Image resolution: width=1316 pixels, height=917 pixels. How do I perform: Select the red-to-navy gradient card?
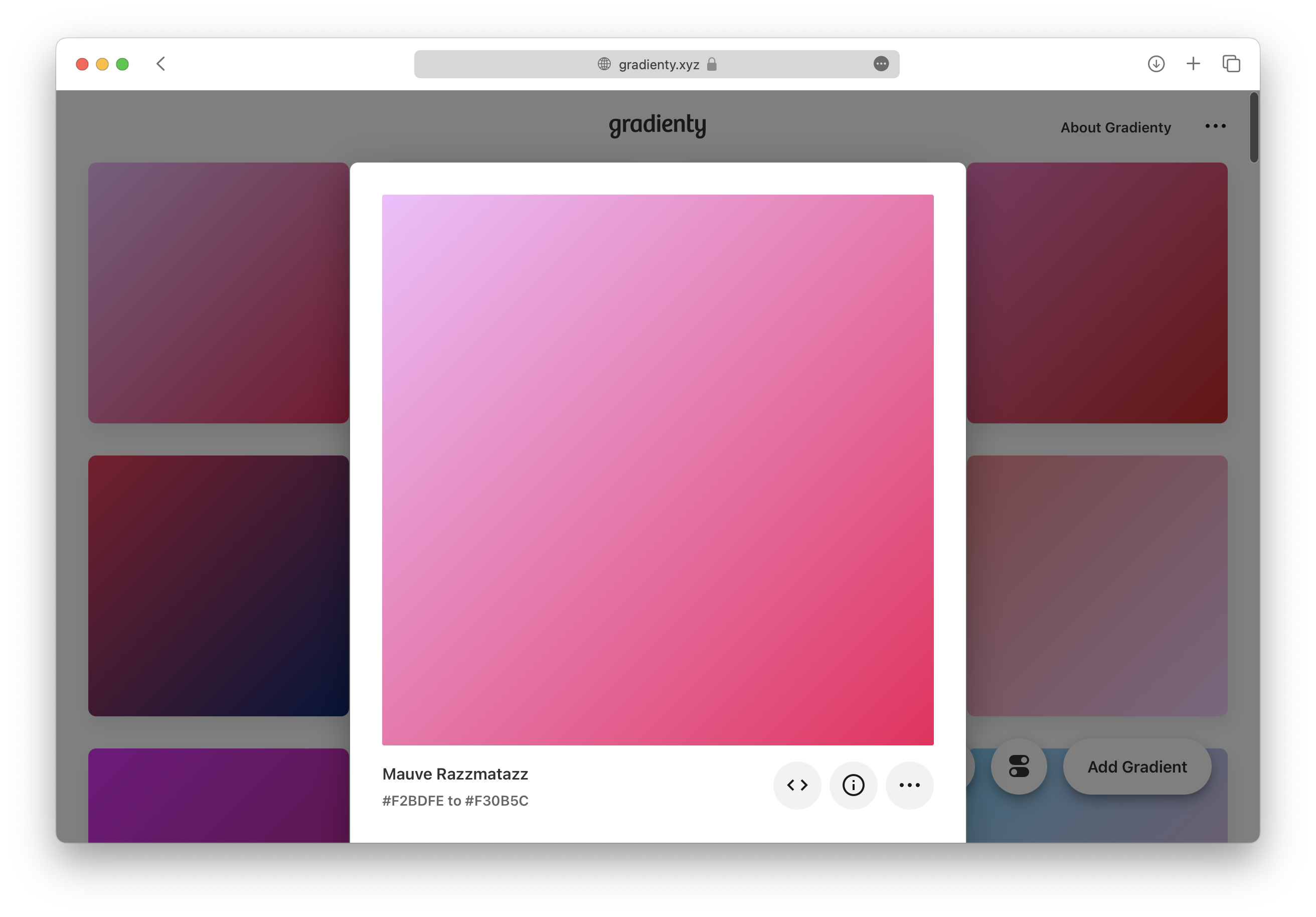pyautogui.click(x=218, y=586)
